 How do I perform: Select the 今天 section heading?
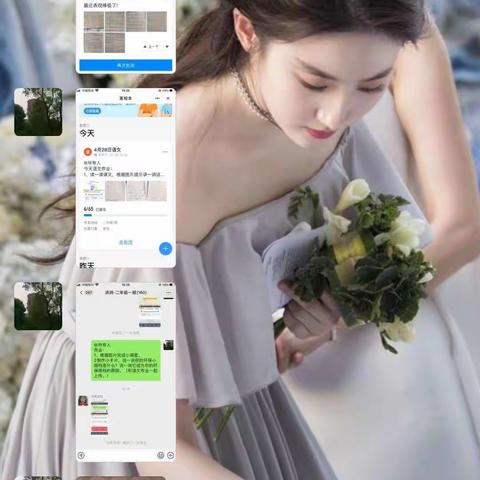87,133
